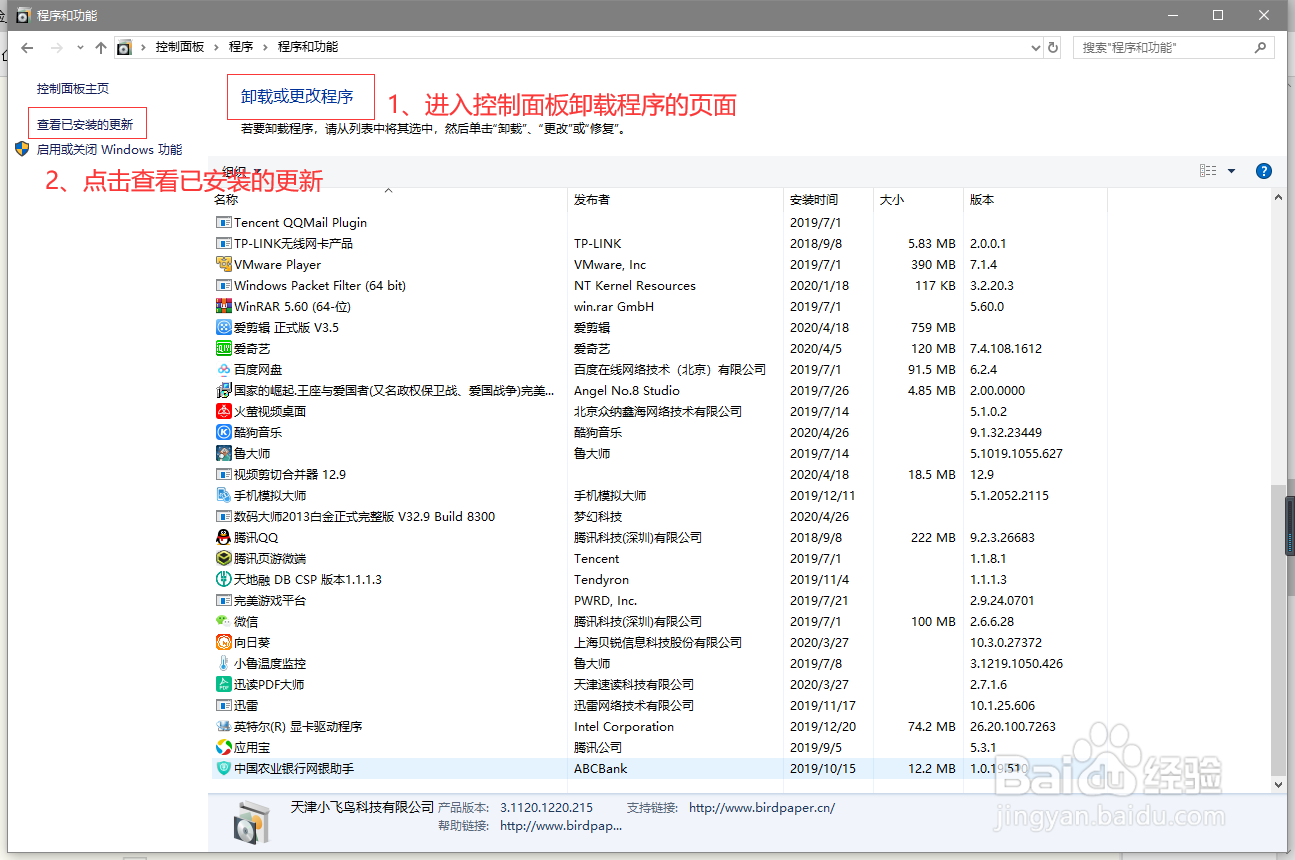Viewport: 1295px width, 860px height.
Task: Click the list scrollbar up arrow
Action: (1277, 200)
